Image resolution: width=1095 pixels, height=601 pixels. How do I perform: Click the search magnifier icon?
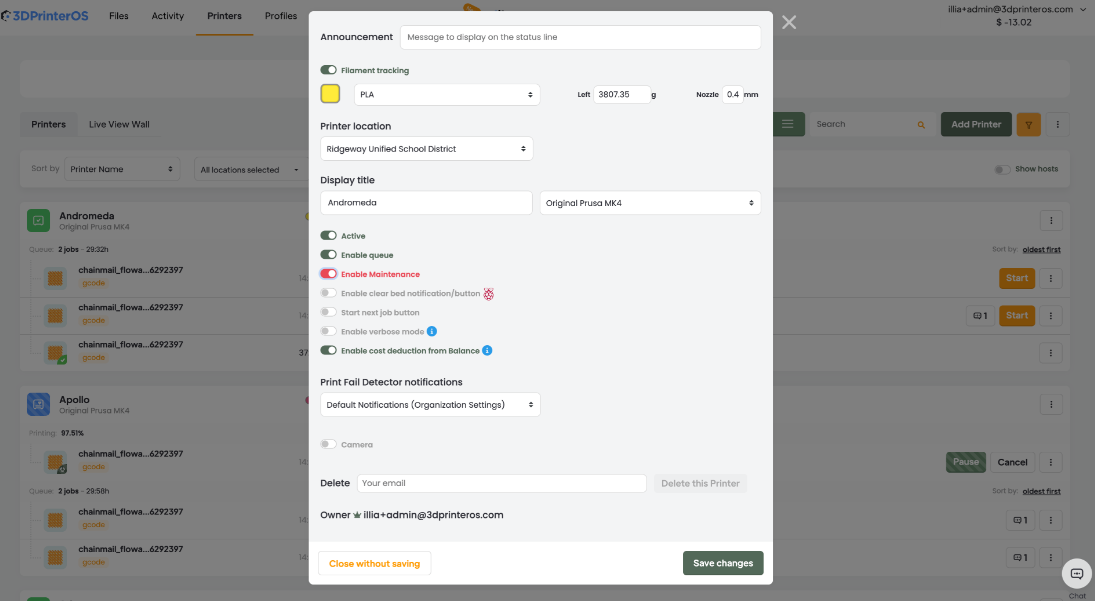pos(921,125)
